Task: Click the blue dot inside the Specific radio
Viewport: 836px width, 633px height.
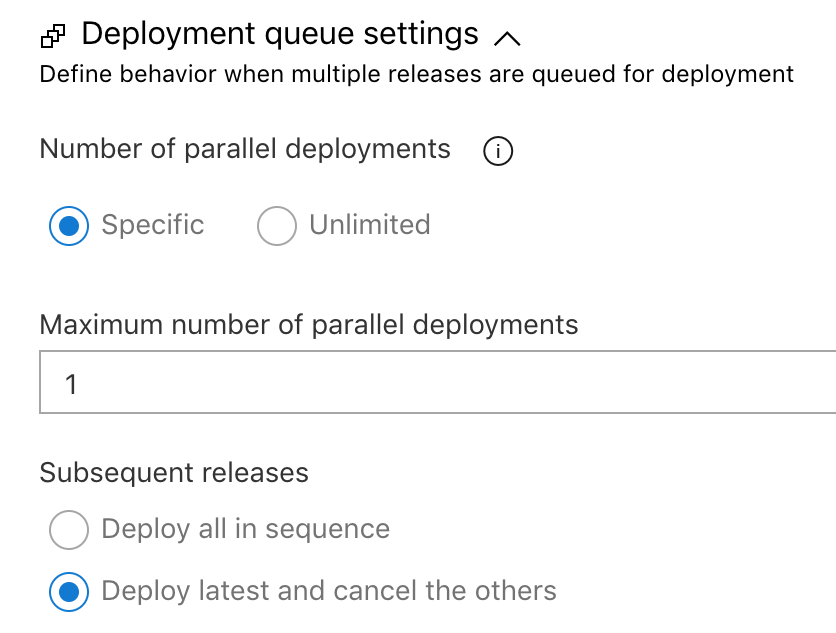Action: (69, 226)
